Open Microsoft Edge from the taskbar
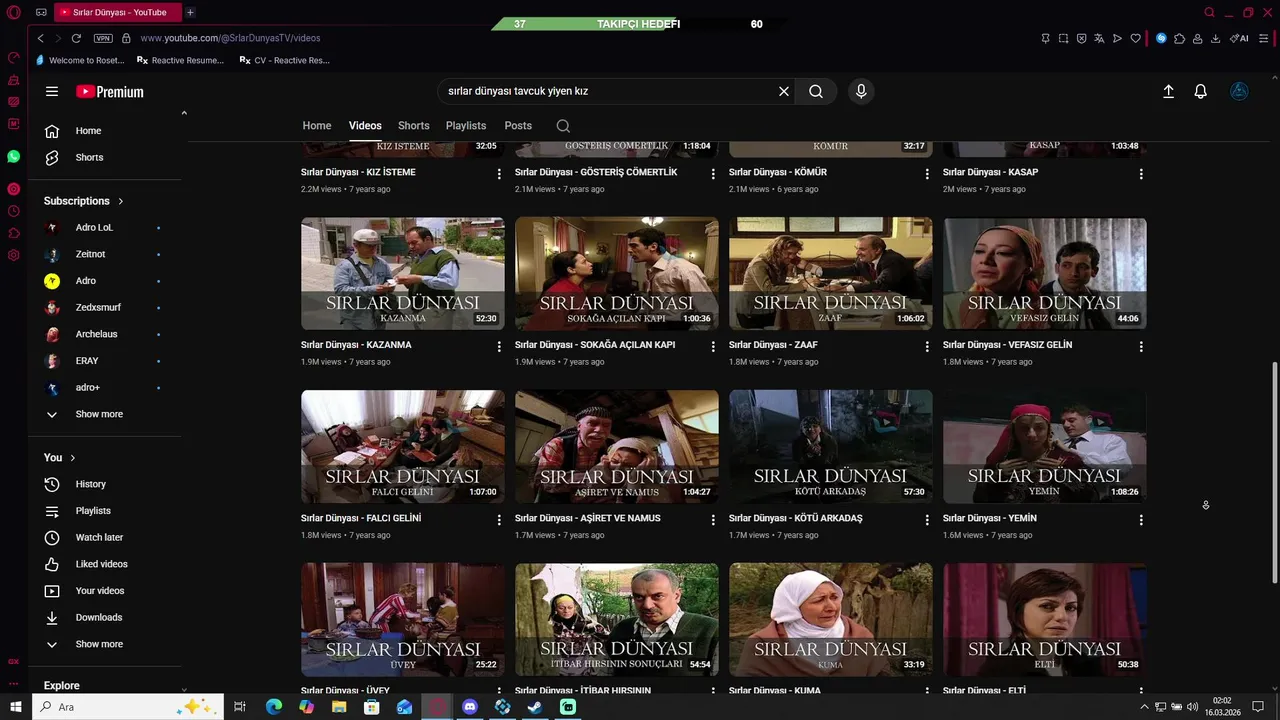 point(274,707)
